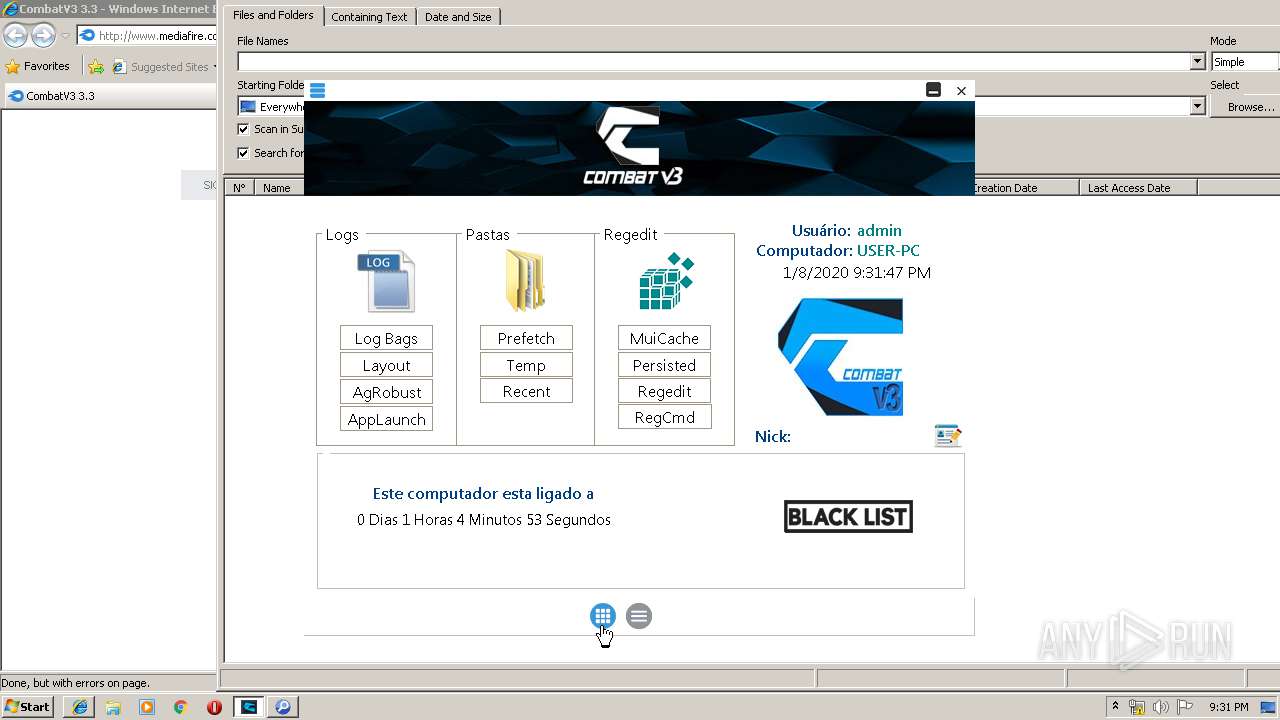Screen dimensions: 1280x720
Task: Click the 9:31 PM system clock
Action: (x=1229, y=707)
